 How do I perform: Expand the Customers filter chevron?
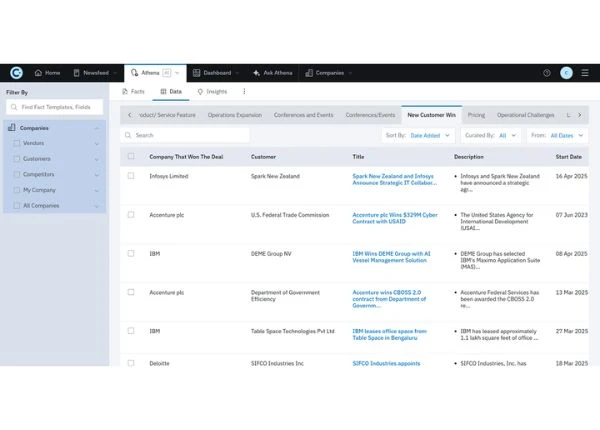[97, 160]
